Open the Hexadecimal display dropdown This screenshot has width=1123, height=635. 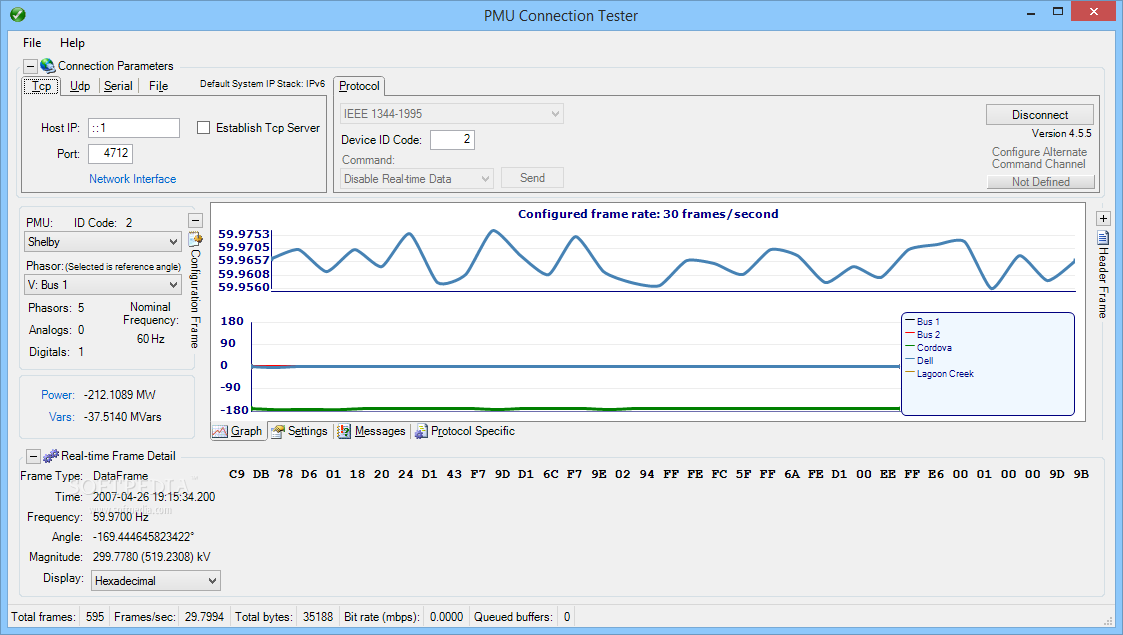155,581
